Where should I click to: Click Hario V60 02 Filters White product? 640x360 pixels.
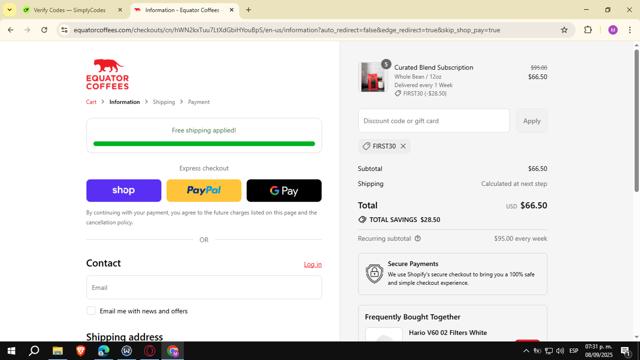(448, 333)
